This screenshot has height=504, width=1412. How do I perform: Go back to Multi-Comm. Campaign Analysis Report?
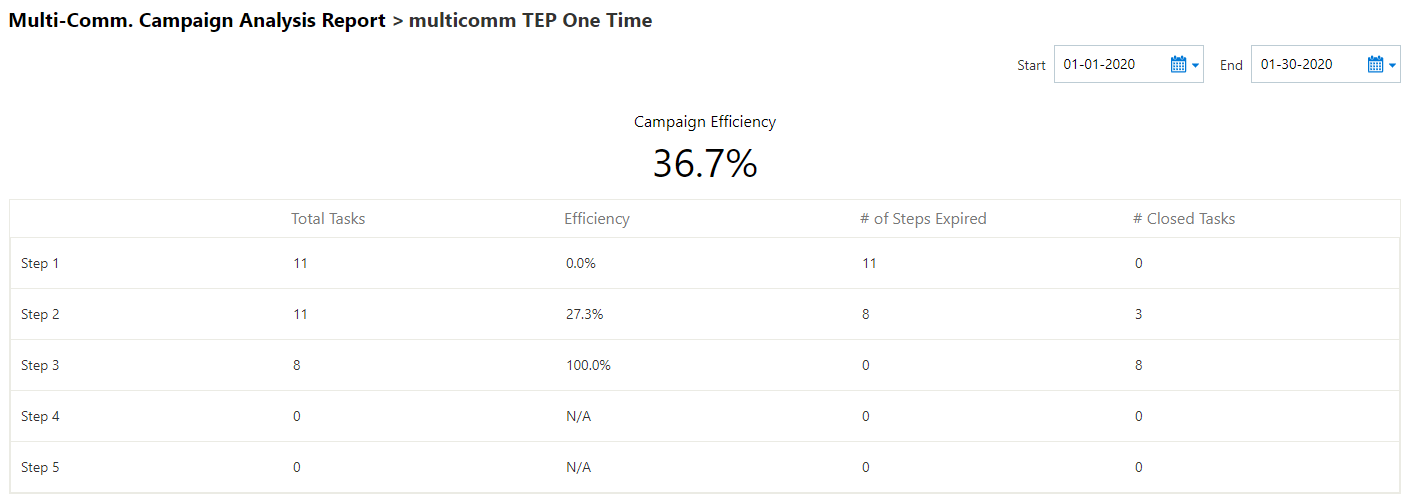point(197,20)
